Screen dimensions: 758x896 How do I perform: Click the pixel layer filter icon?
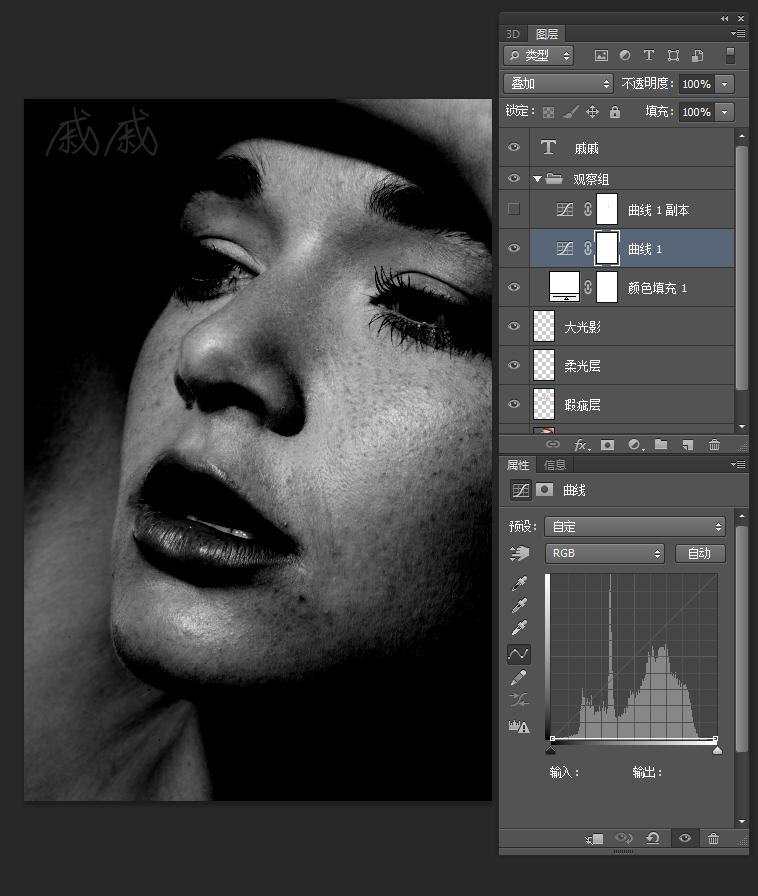pyautogui.click(x=601, y=56)
